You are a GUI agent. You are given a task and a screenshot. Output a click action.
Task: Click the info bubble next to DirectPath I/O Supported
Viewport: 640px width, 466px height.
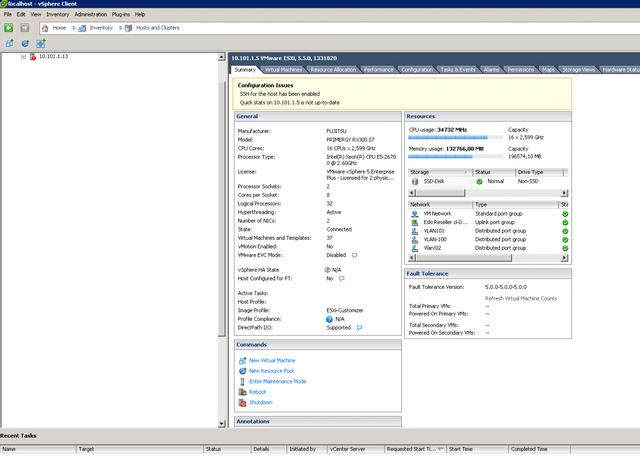click(359, 328)
